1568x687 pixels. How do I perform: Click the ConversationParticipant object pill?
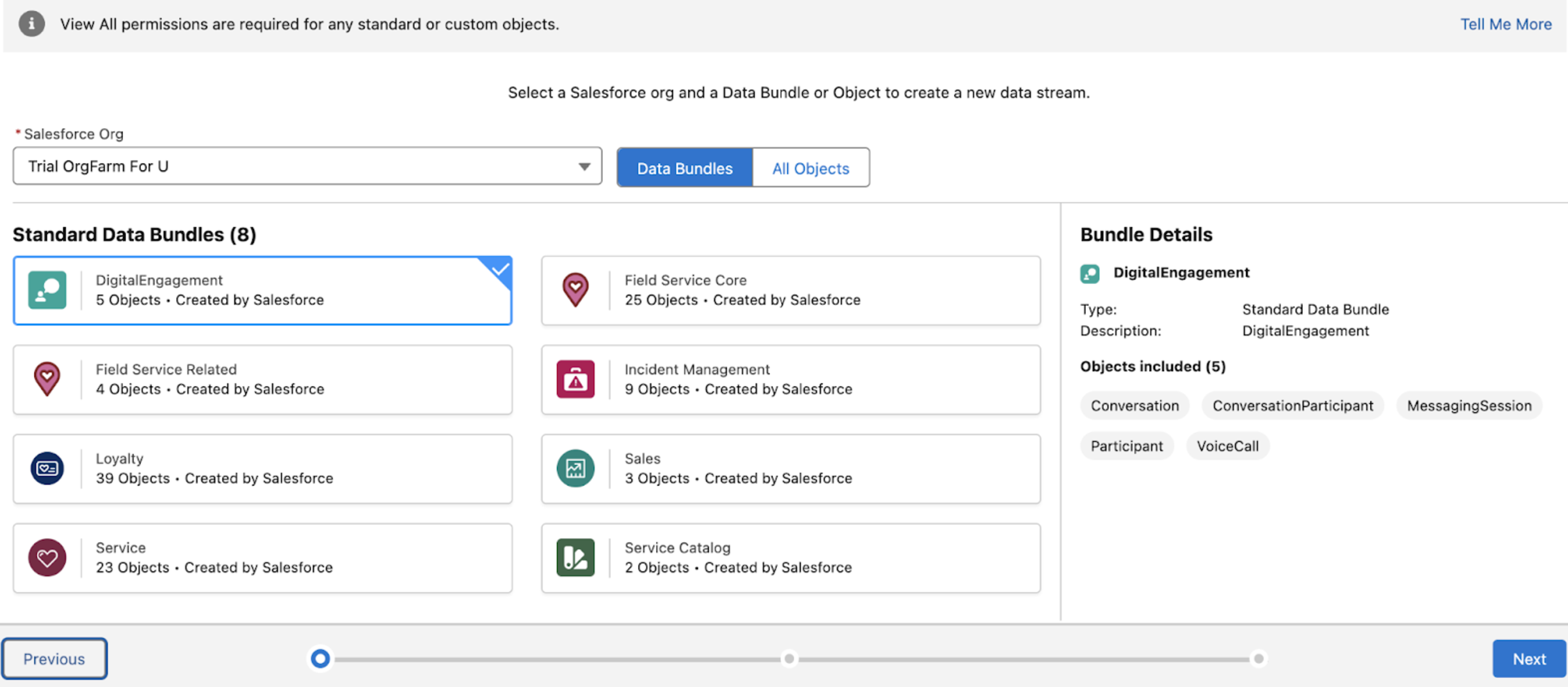[x=1293, y=406]
